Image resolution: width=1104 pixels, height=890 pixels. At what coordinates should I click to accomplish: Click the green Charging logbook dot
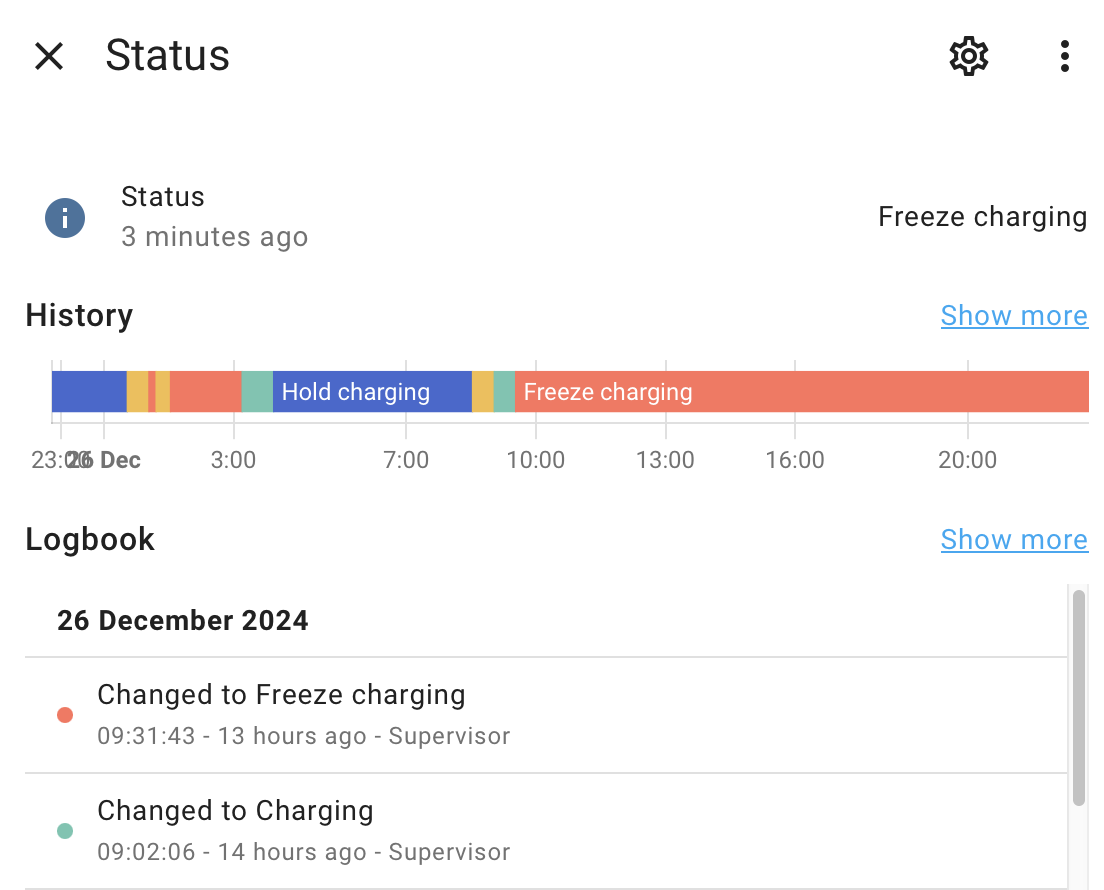coord(65,831)
